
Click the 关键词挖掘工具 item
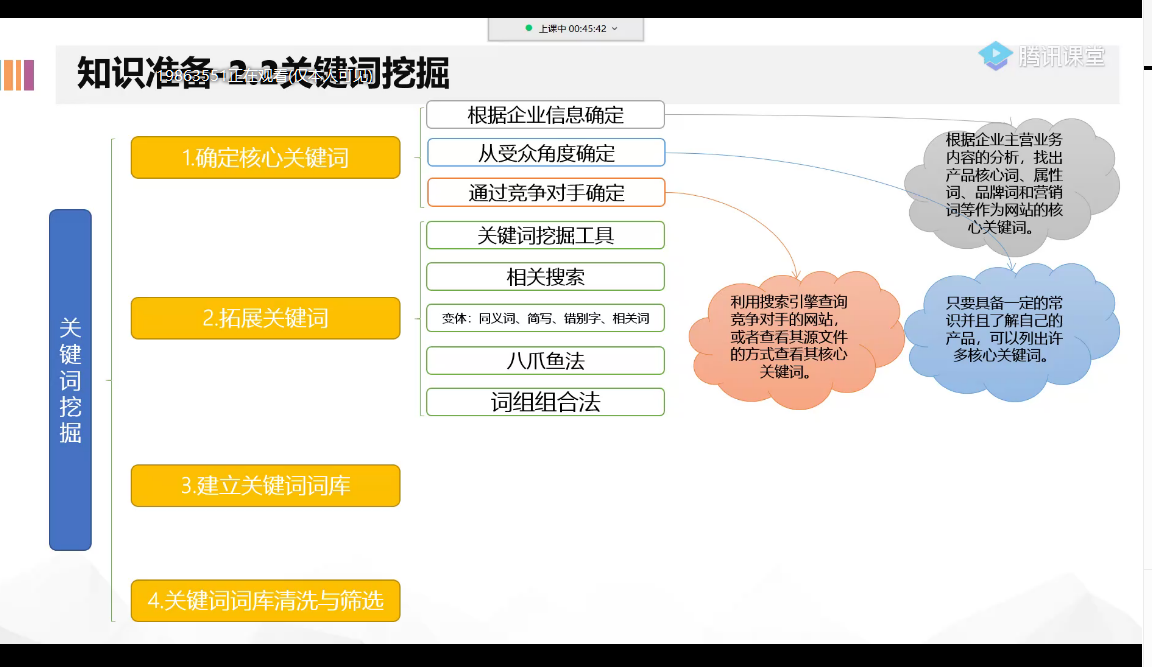coord(545,235)
